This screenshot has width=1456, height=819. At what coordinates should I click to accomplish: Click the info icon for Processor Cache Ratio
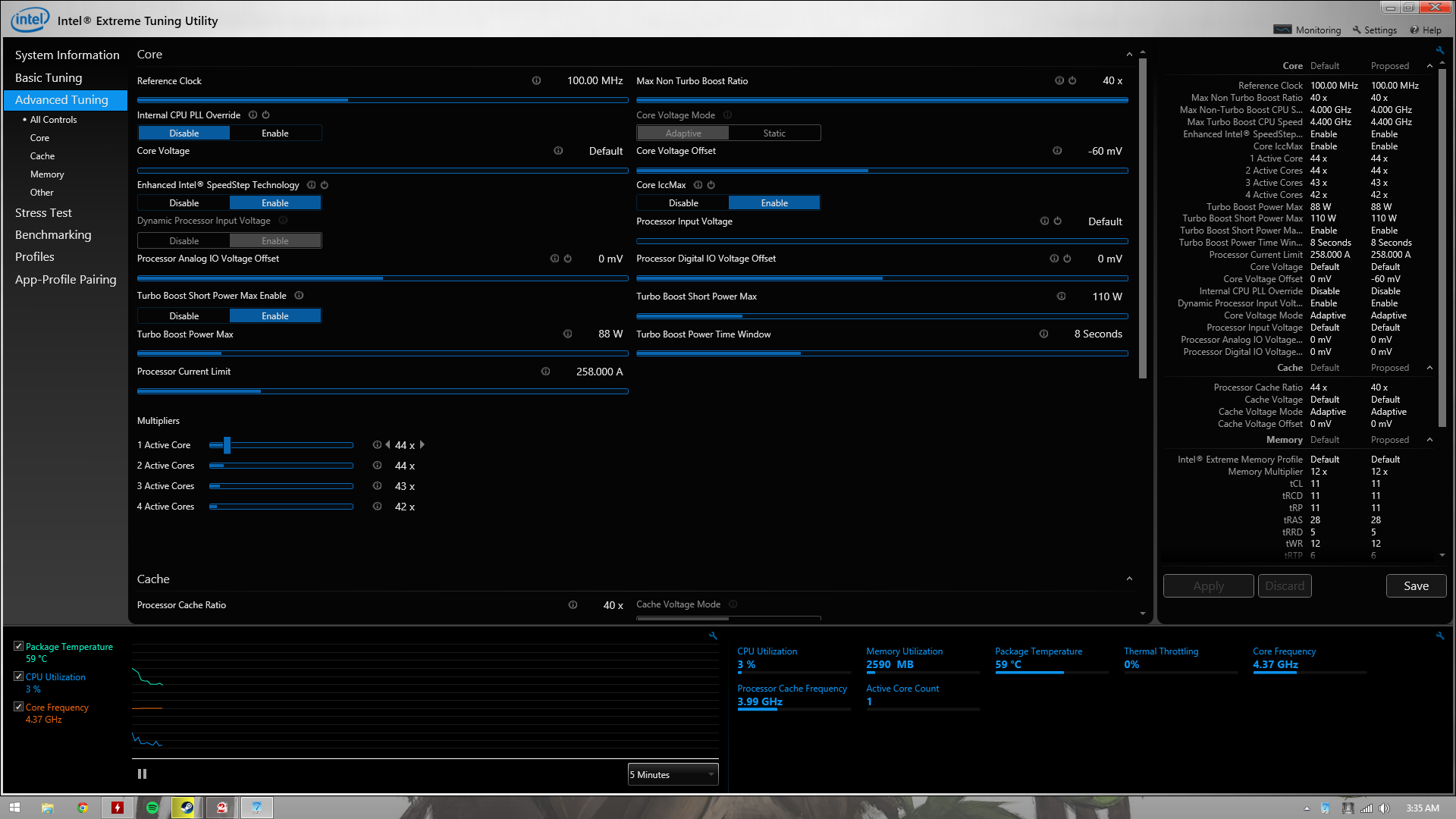573,605
